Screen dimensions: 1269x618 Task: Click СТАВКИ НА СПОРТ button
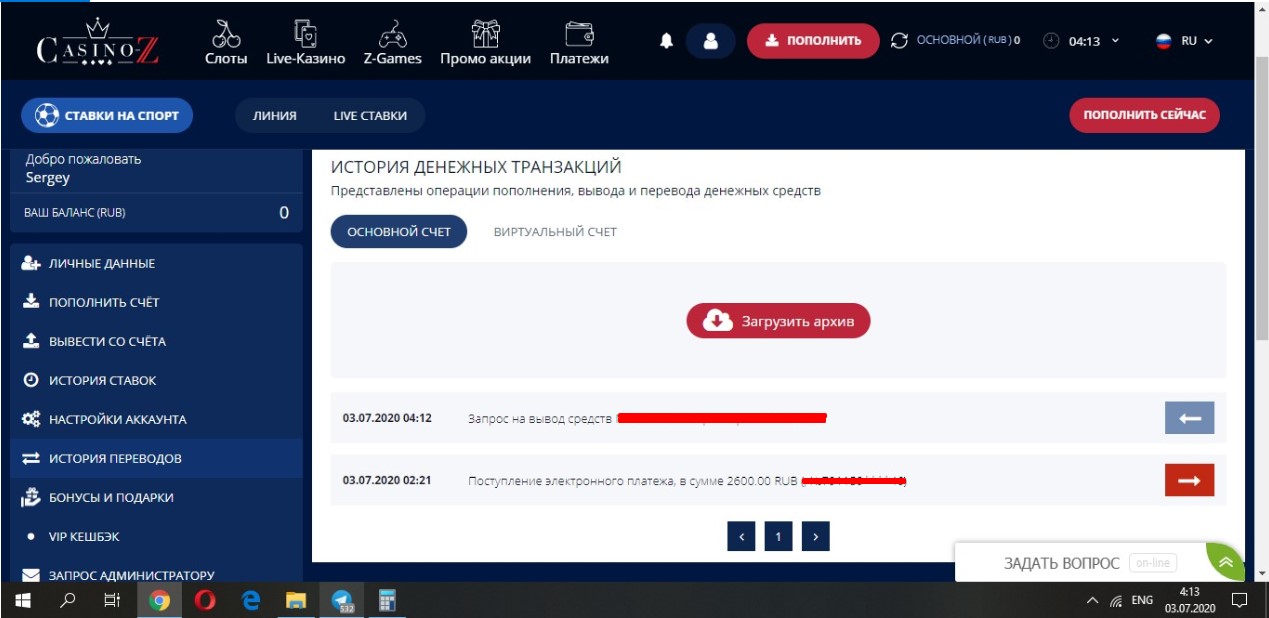coord(107,115)
